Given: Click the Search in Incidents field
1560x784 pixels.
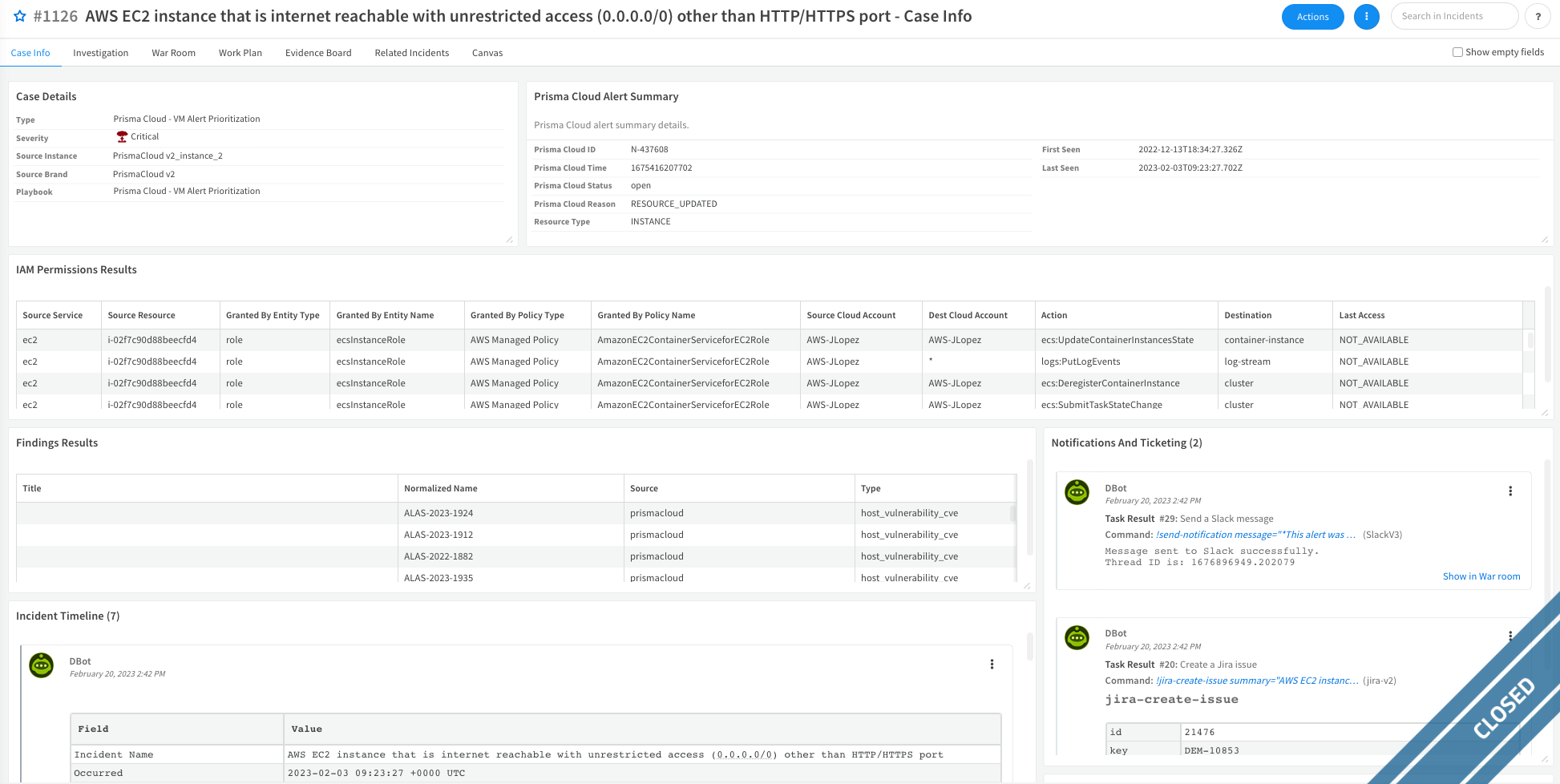Looking at the screenshot, I should tap(1453, 16).
